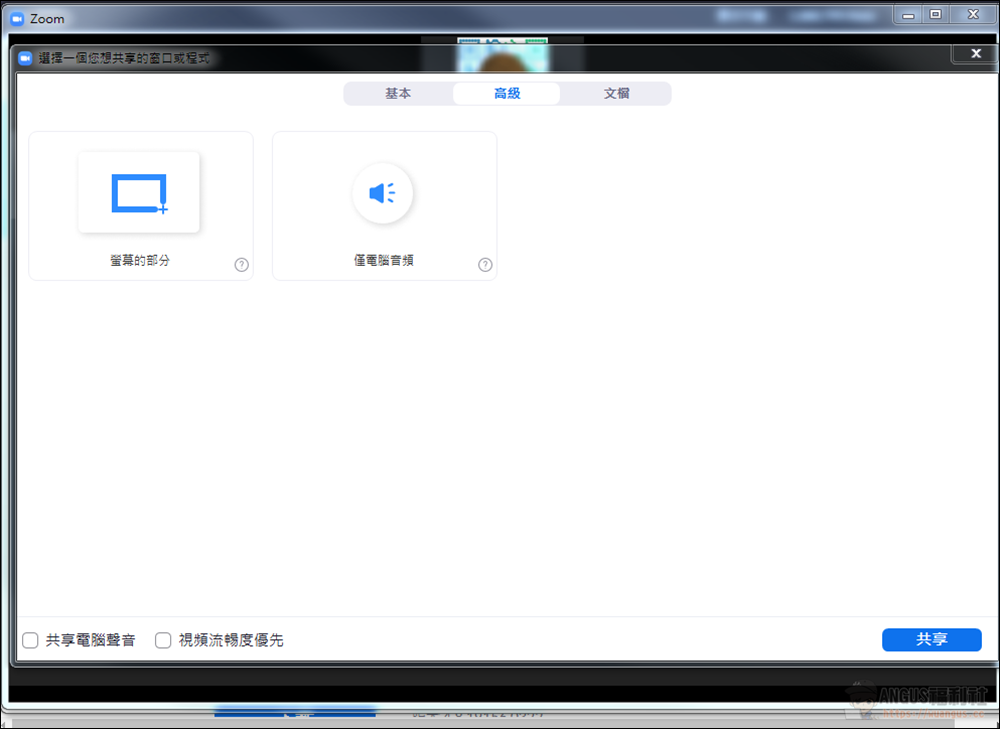1000x729 pixels.
Task: Choose the 僅電腦音頻 speaker icon
Action: (382, 193)
